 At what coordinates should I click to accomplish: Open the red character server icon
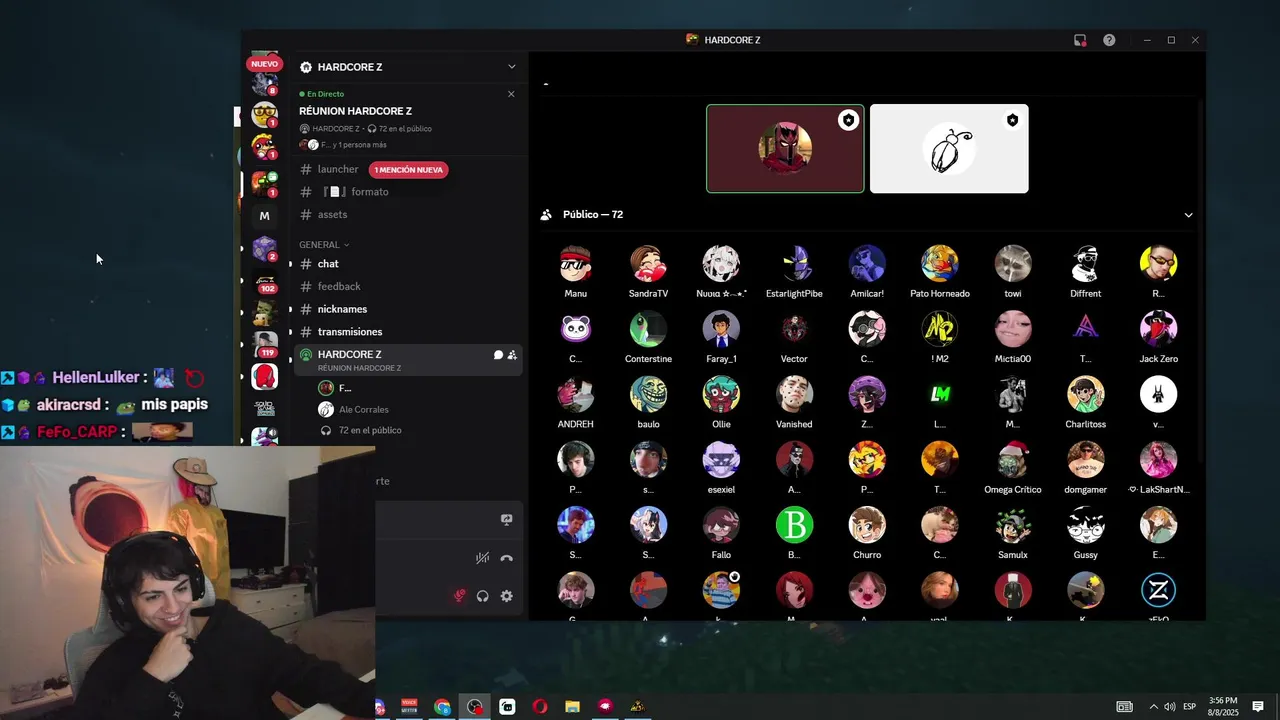click(265, 377)
